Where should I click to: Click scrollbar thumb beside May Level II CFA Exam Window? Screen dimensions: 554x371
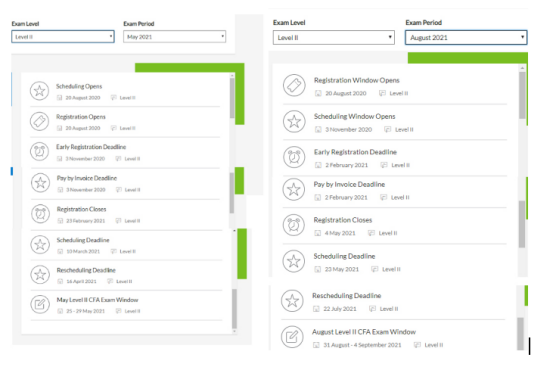234,308
